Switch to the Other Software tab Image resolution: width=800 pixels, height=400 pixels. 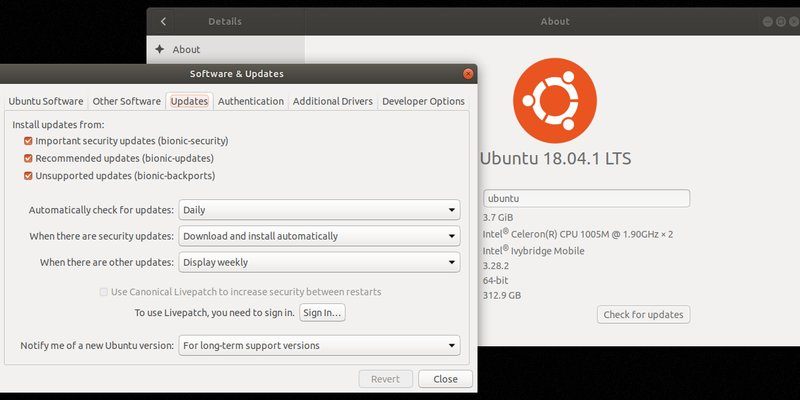[127, 101]
